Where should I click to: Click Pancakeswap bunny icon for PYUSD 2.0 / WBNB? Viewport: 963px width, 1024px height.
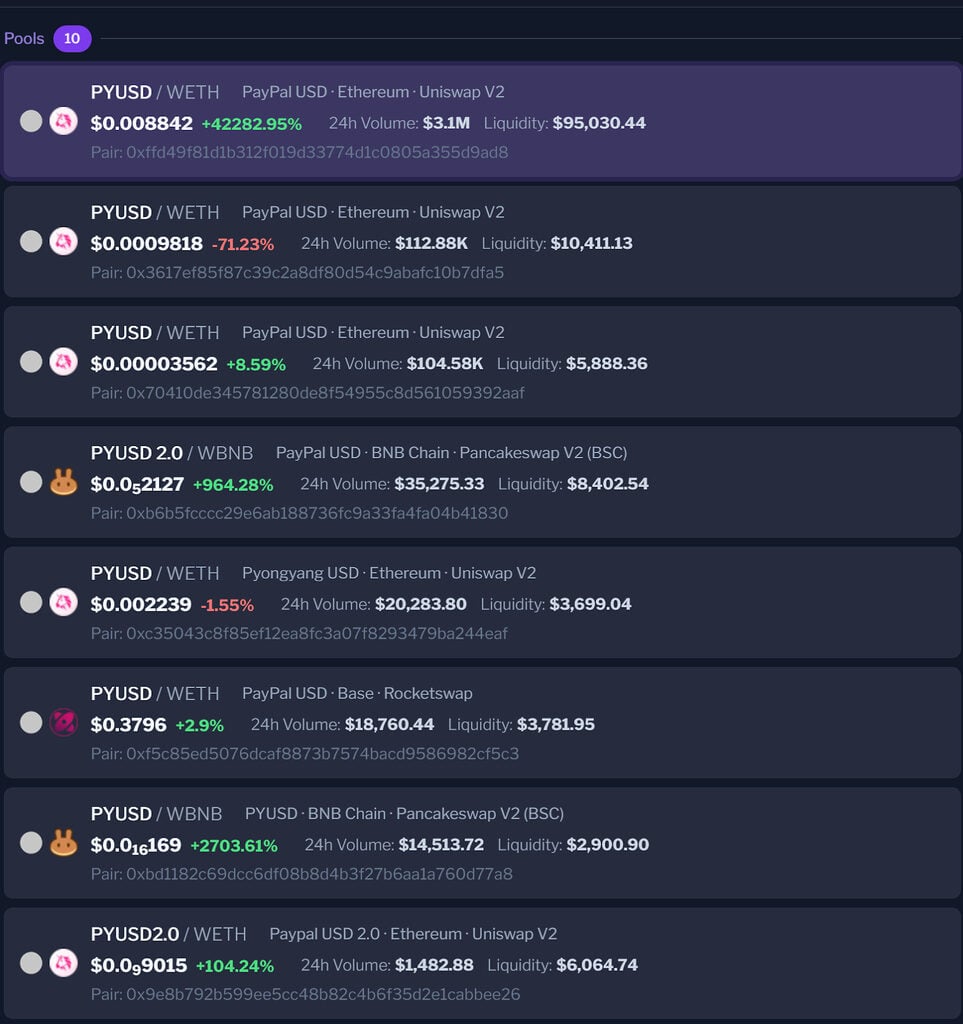pyautogui.click(x=63, y=482)
